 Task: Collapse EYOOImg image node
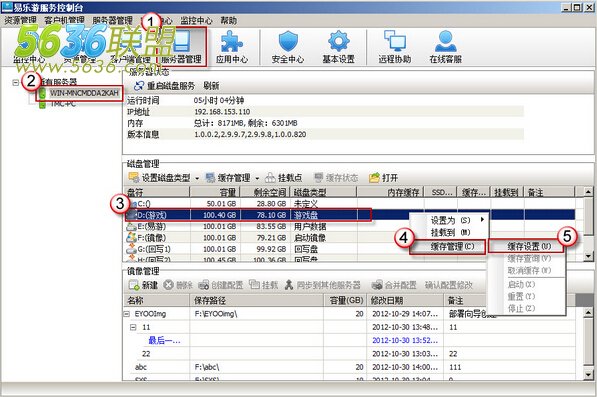tap(127, 314)
